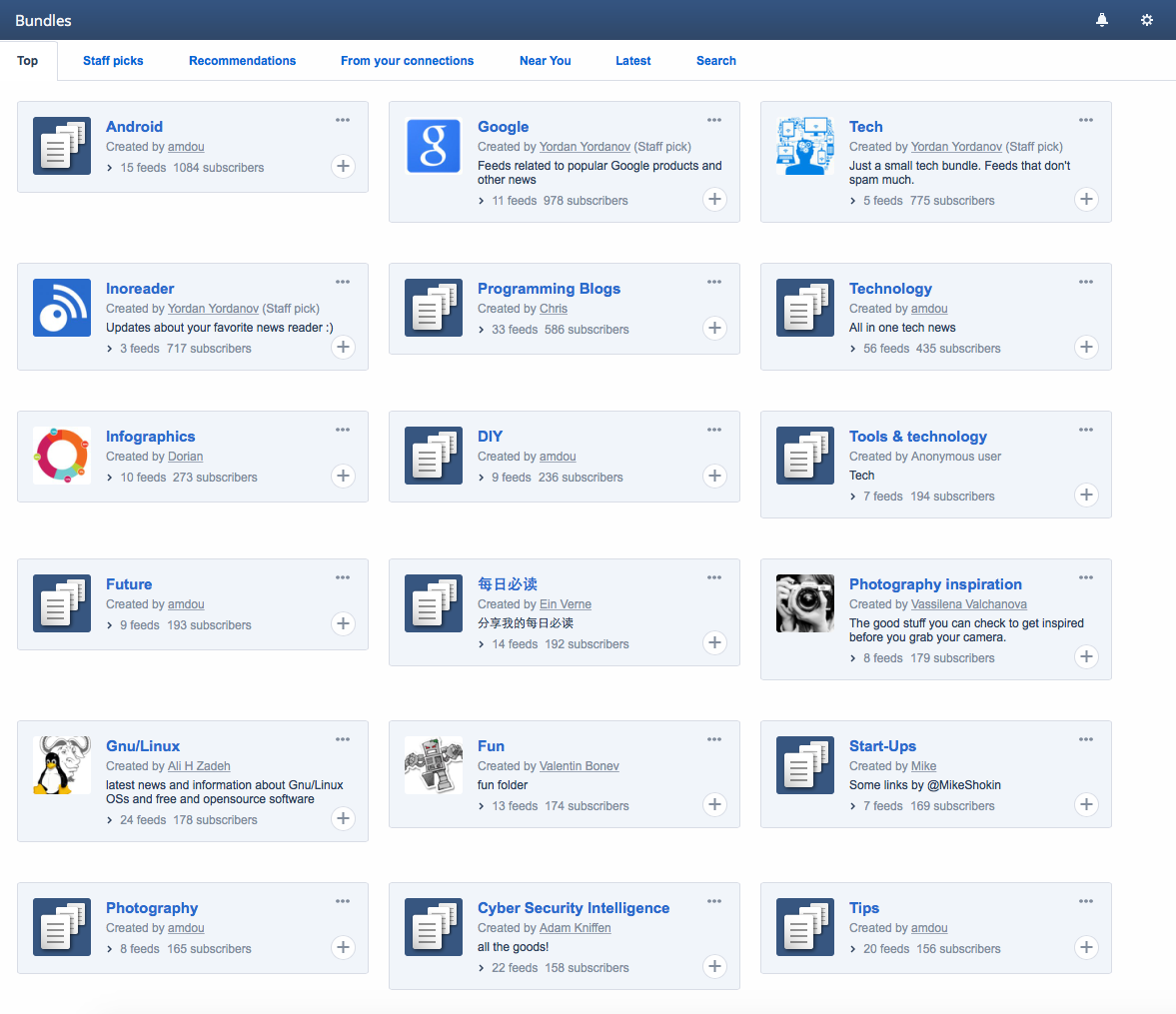This screenshot has width=1176, height=1014.
Task: Open the Recommendations tab
Action: [242, 61]
